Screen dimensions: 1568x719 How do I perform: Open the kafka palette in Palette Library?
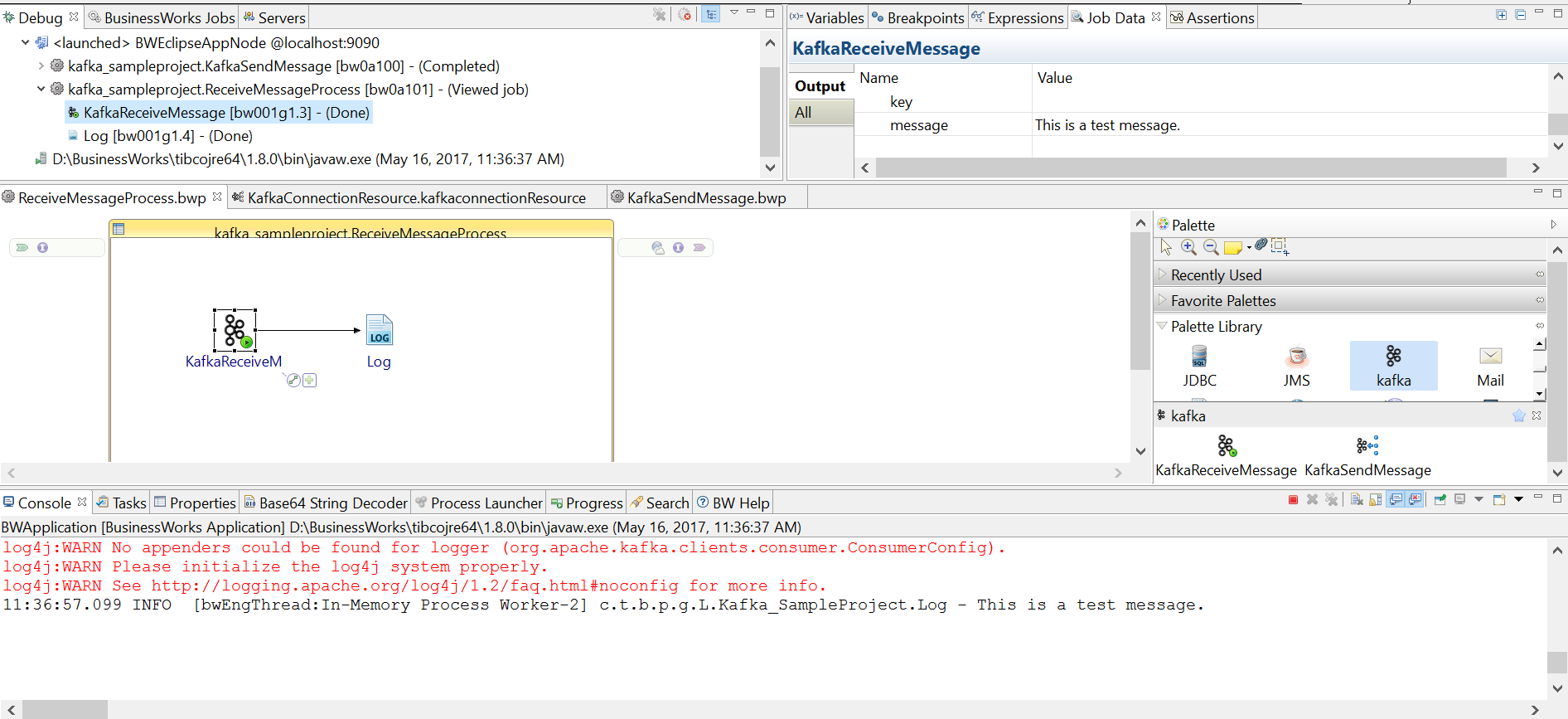[1394, 367]
